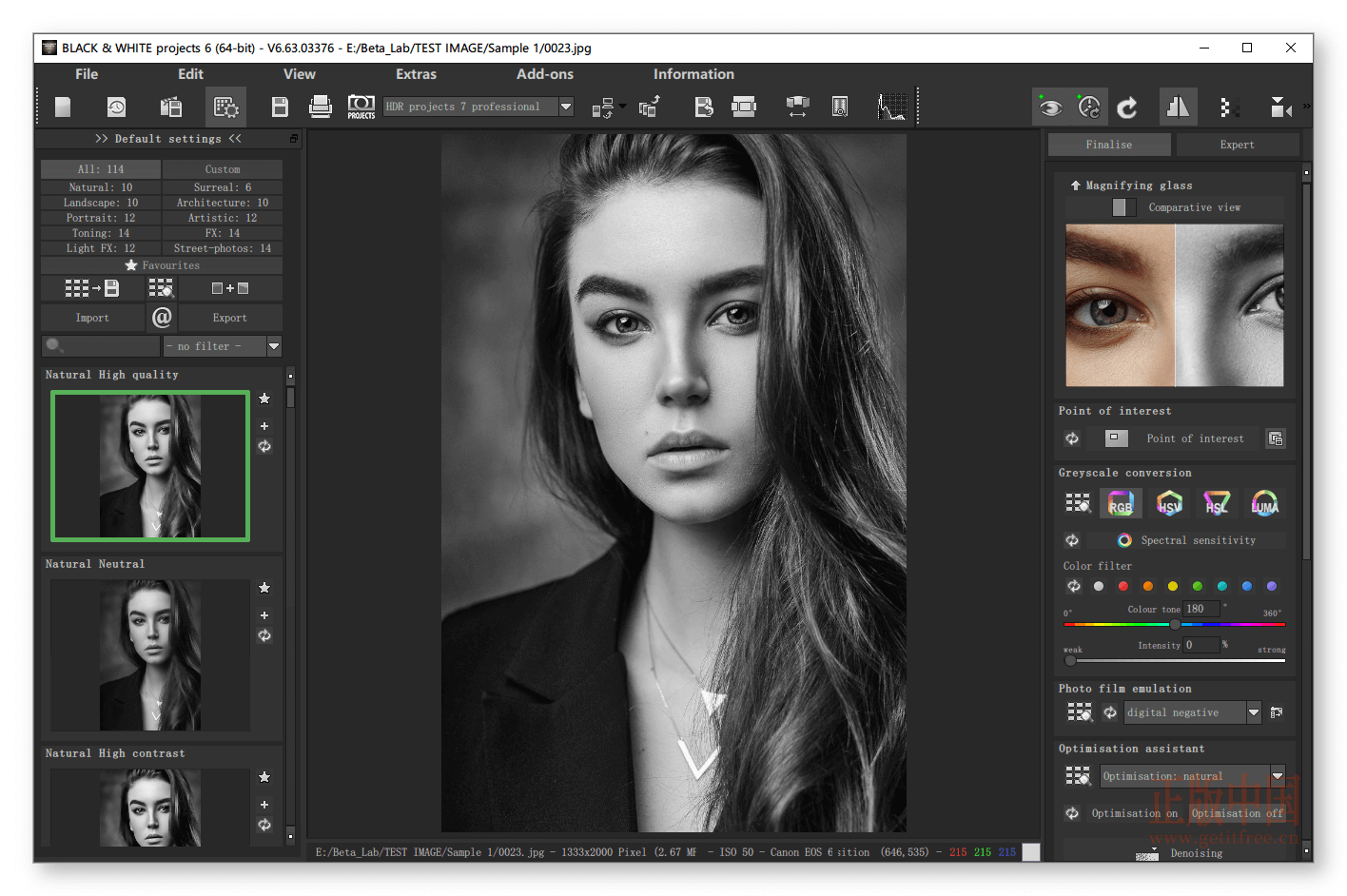
Task: Open the history/recent files clock icon
Action: pos(116,107)
